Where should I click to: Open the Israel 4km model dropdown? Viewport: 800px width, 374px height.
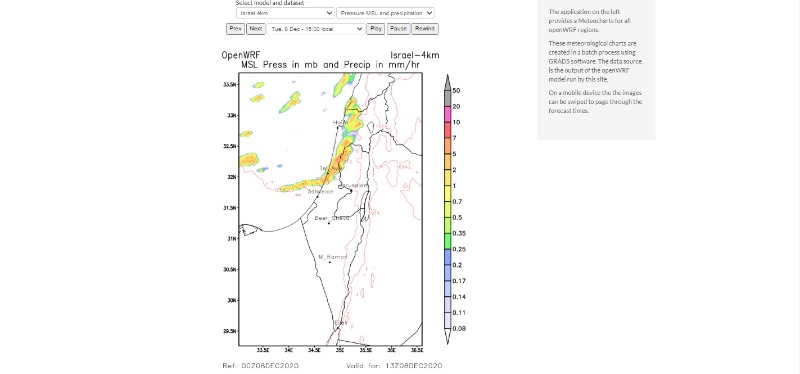tap(285, 13)
